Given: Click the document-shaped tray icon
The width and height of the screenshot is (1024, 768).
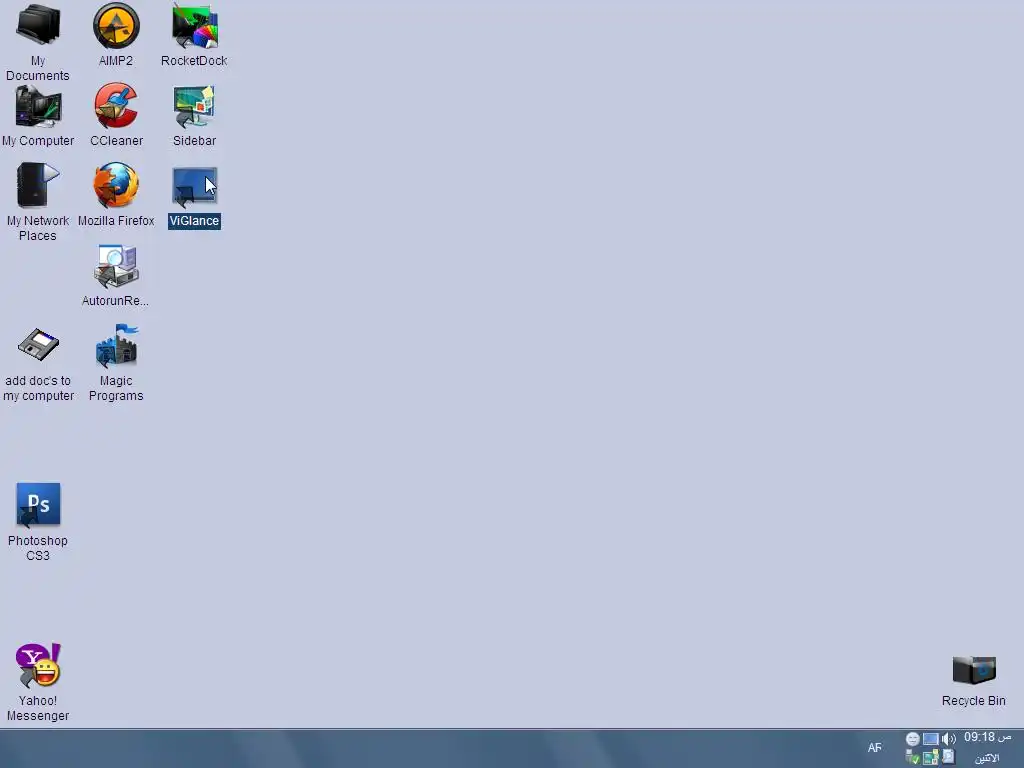Looking at the screenshot, I should click(949, 757).
